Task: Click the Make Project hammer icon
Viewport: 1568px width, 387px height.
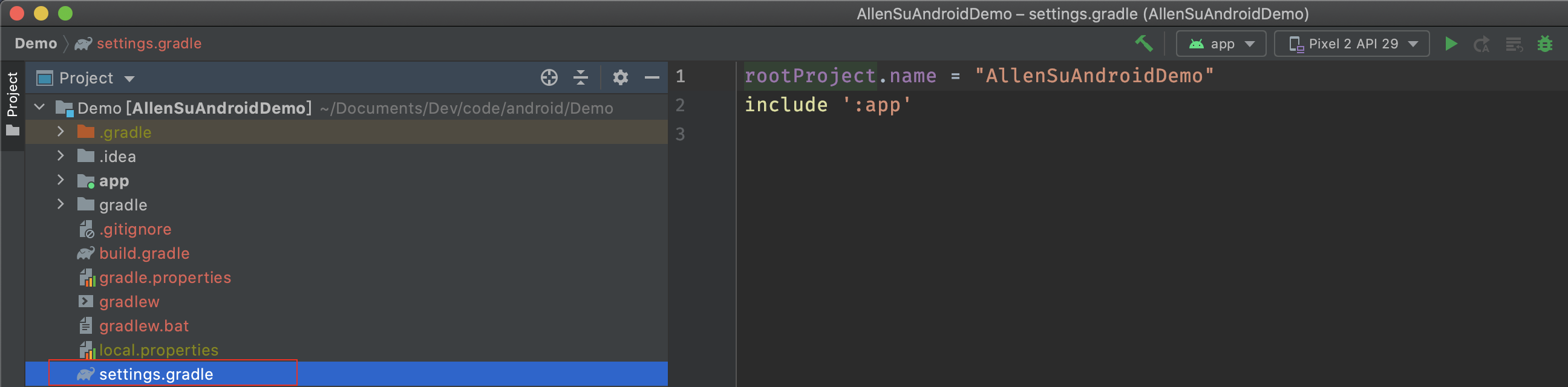Action: tap(1143, 44)
